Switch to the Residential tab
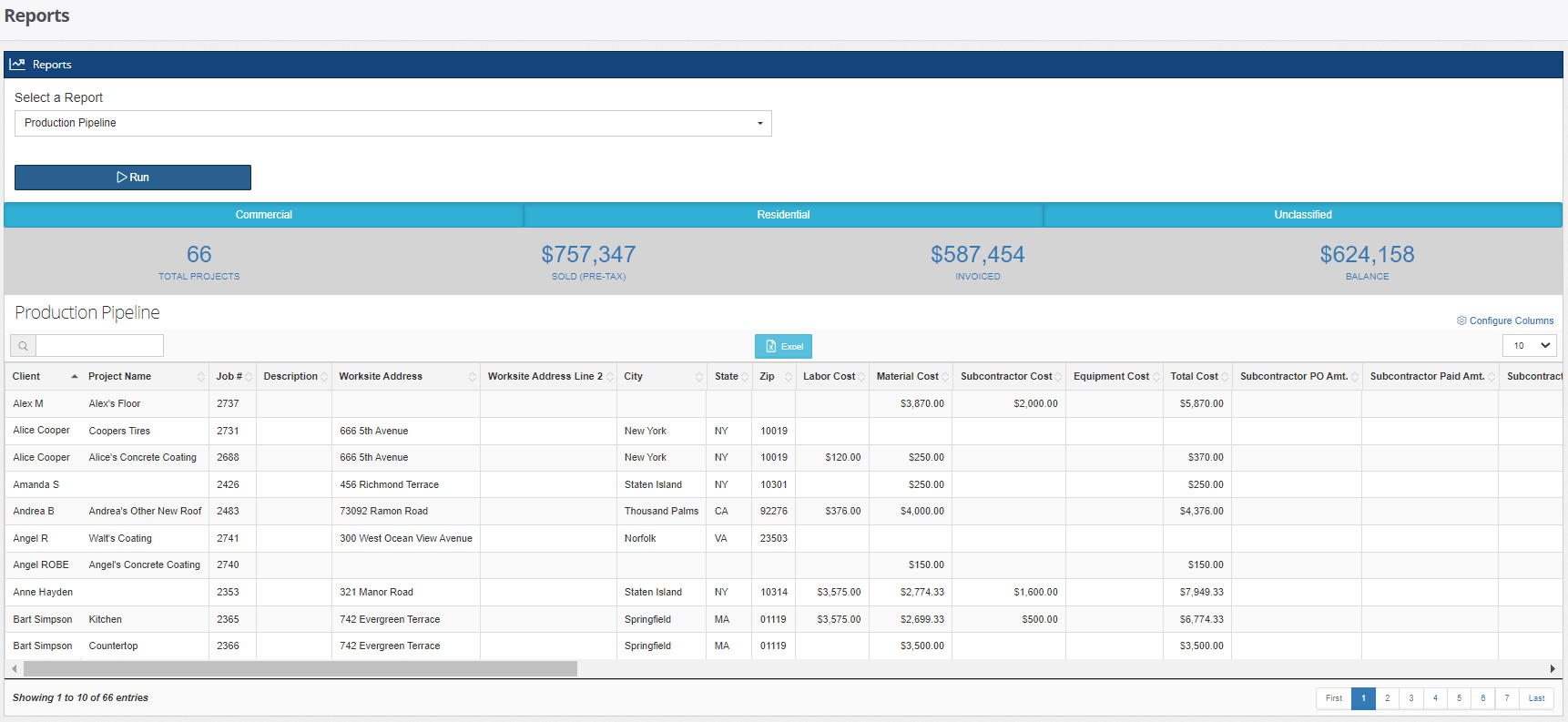This screenshot has height=722, width=1568. 783,215
